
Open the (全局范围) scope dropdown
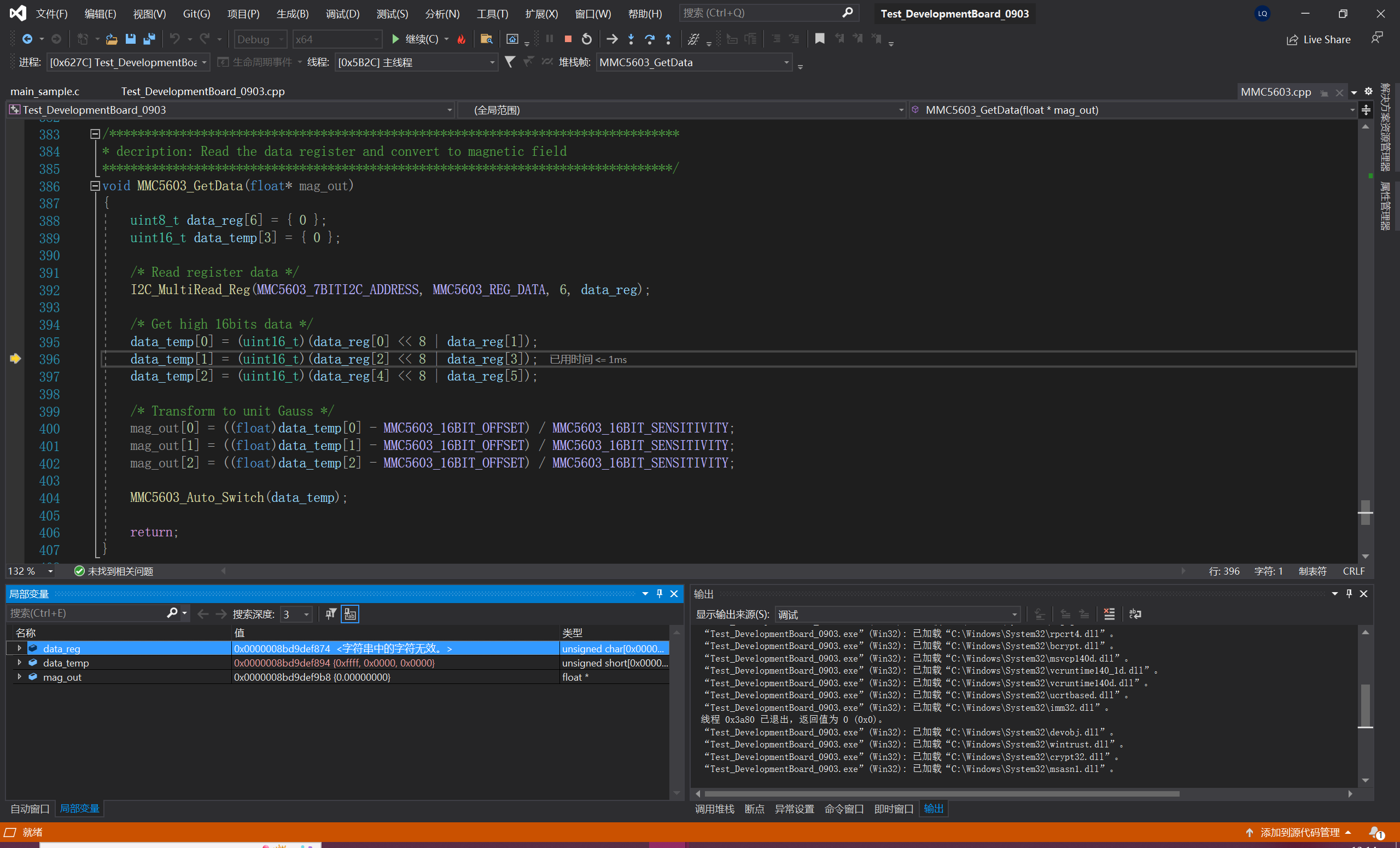pyautogui.click(x=682, y=109)
